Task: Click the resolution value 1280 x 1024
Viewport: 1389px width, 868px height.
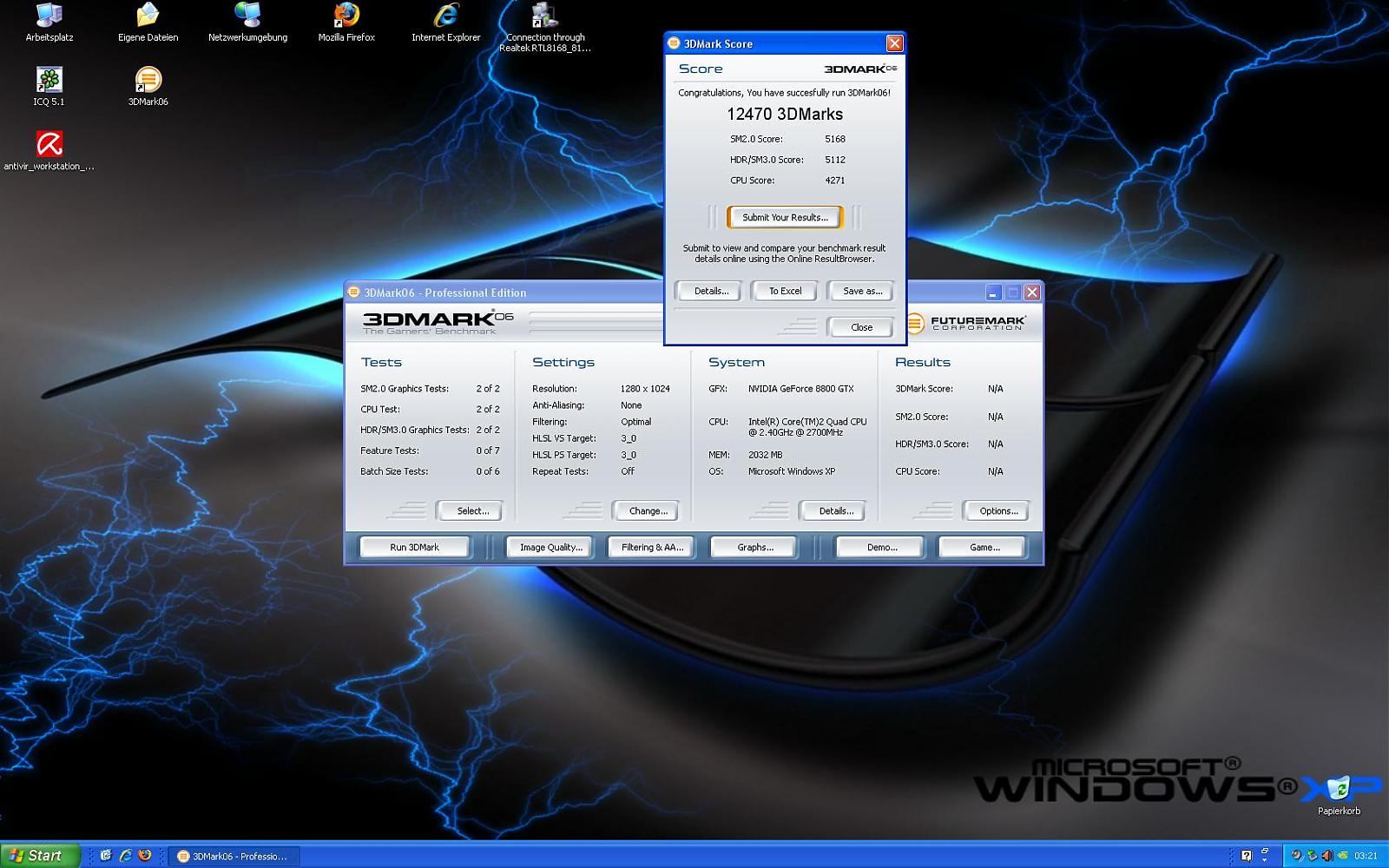Action: coord(645,389)
